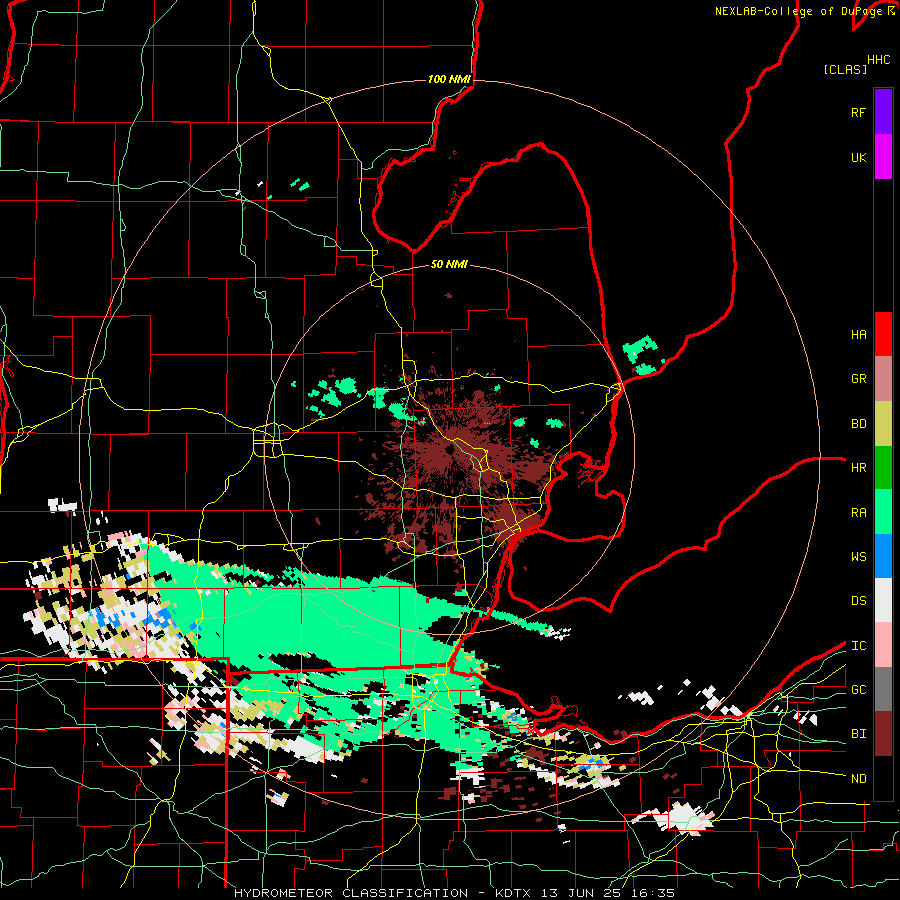Image resolution: width=900 pixels, height=900 pixels.
Task: Pick the HR dark green legend swatch
Action: [x=883, y=468]
